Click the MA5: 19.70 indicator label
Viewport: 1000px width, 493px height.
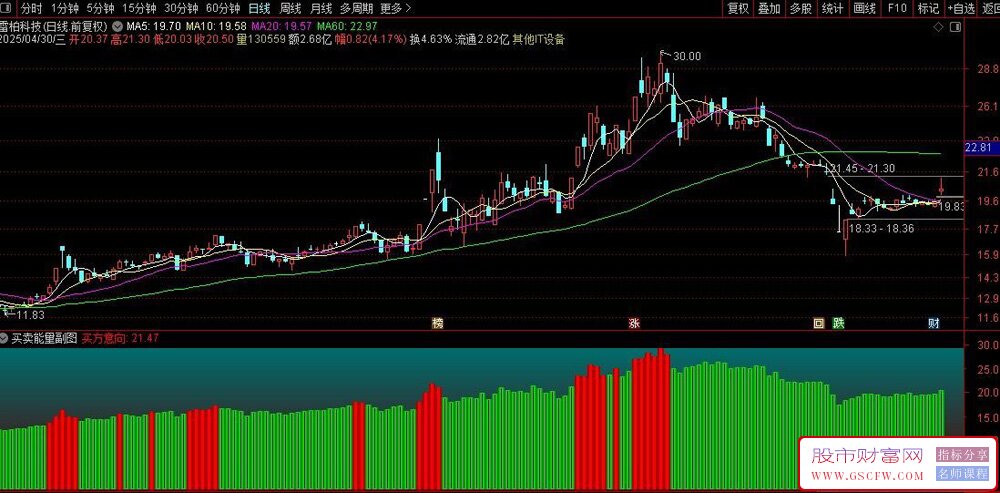tap(154, 27)
